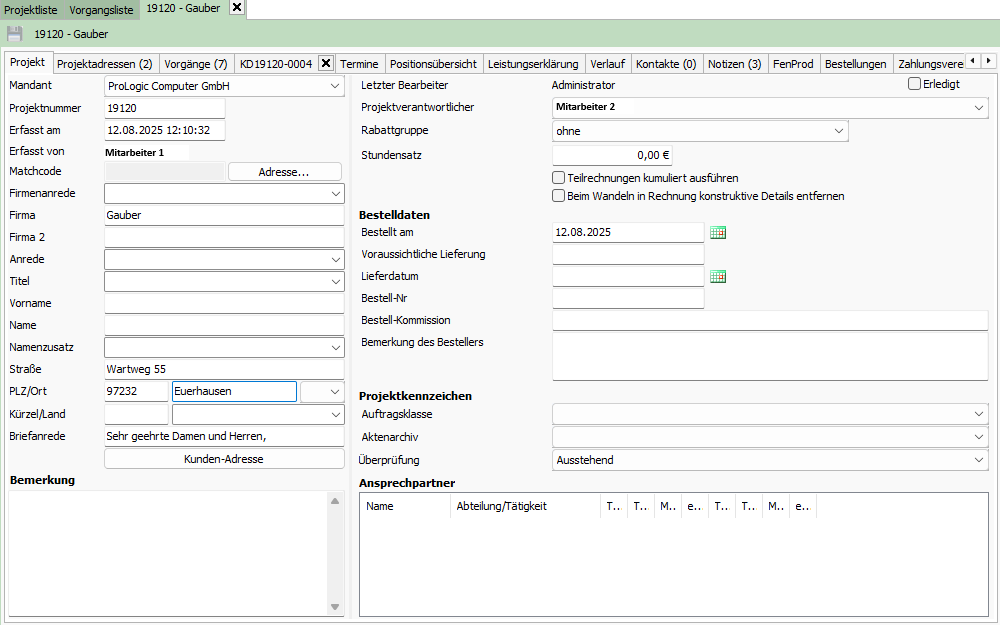
Task: Open the Projektverantwortlicher dropdown
Action: coord(977,107)
